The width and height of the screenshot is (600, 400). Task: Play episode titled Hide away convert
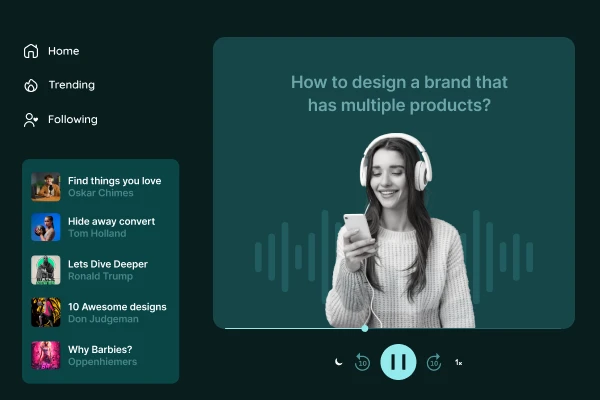[111, 221]
